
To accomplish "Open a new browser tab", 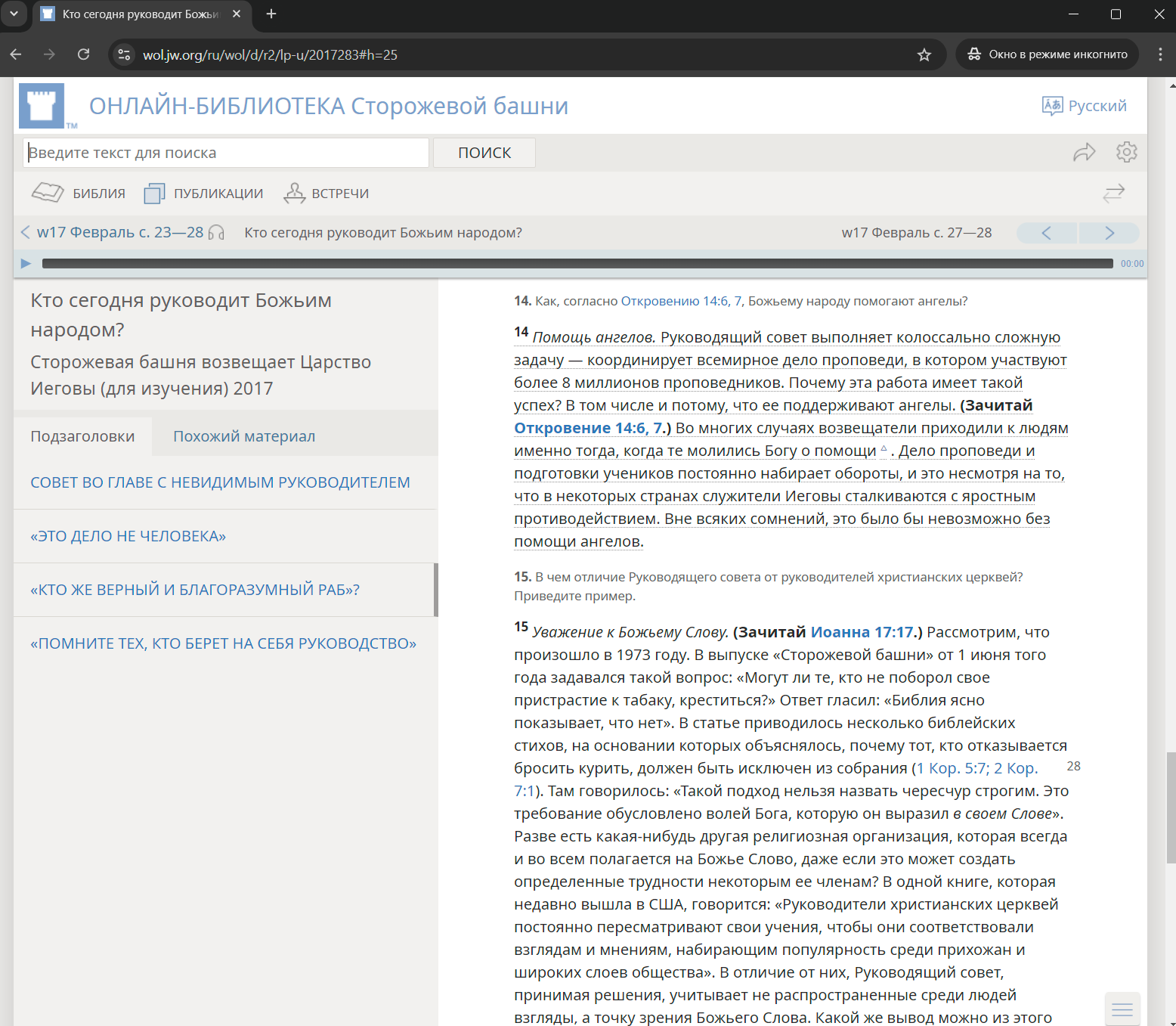I will (x=271, y=14).
